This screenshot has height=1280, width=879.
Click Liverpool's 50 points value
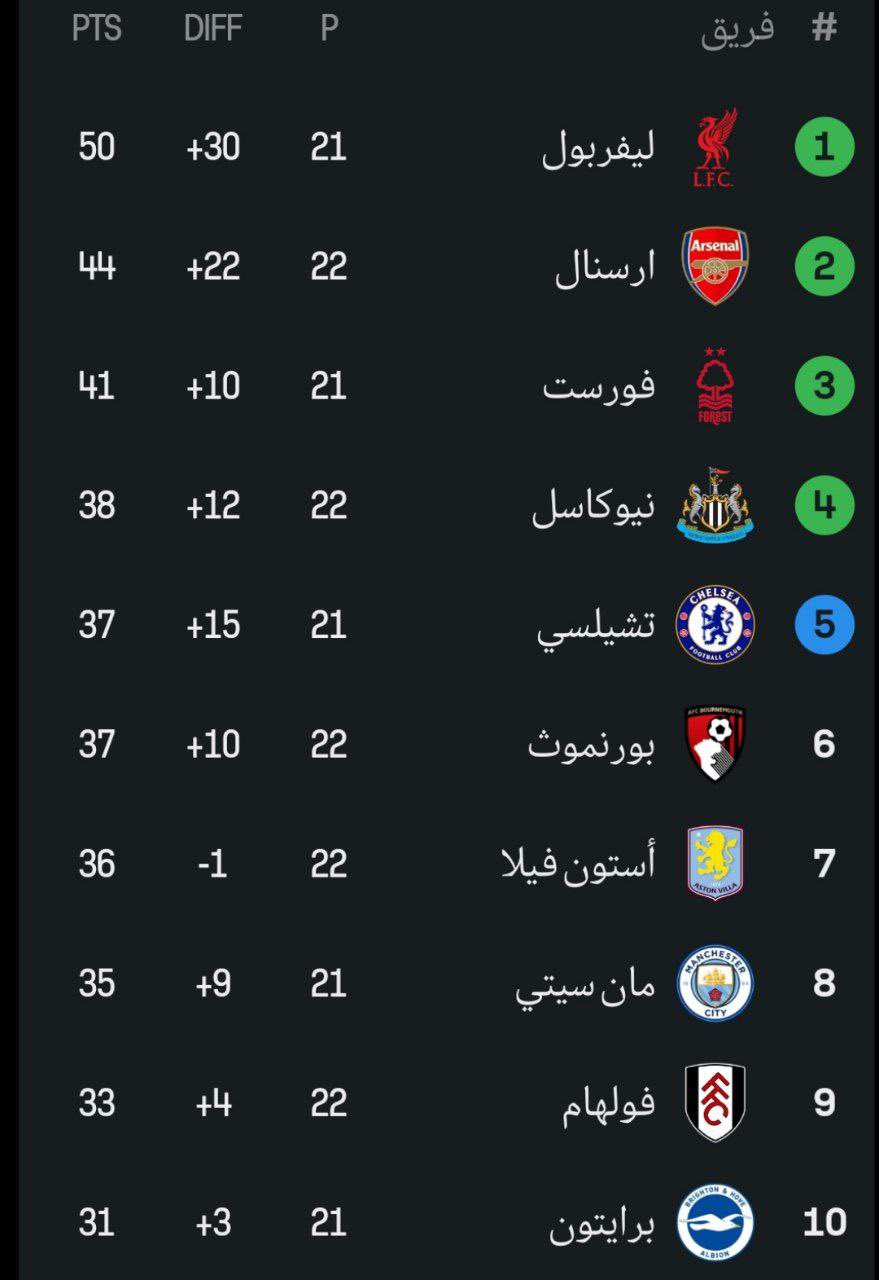point(97,148)
